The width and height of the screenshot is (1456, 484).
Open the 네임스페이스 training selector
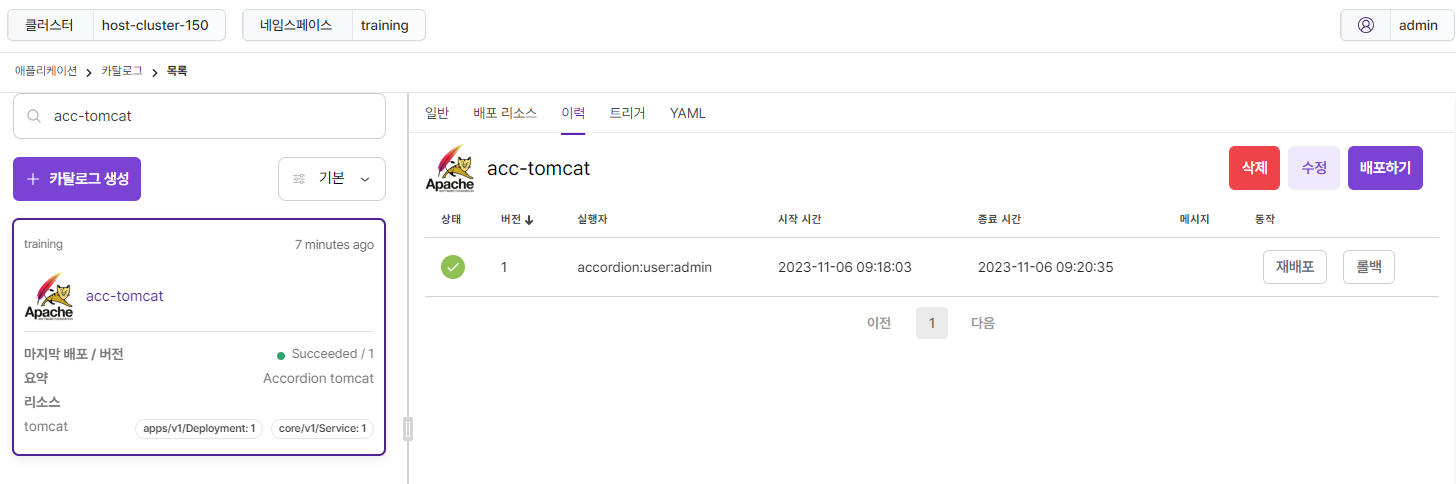pyautogui.click(x=334, y=25)
